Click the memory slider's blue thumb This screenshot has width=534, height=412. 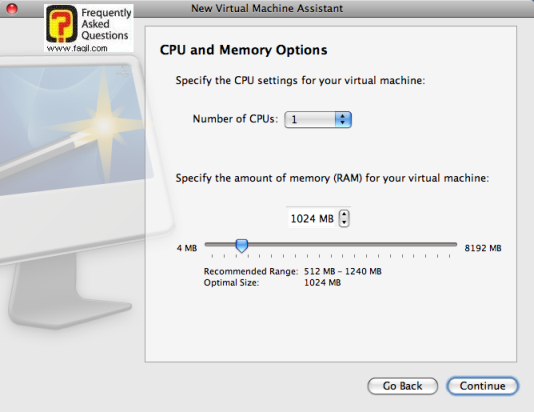coord(241,245)
